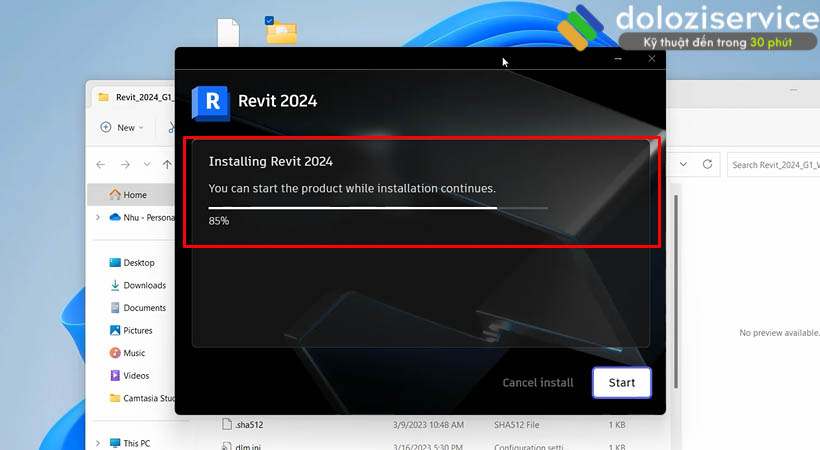Image resolution: width=820 pixels, height=450 pixels.
Task: Go back in File Explorer navigation
Action: (100, 164)
